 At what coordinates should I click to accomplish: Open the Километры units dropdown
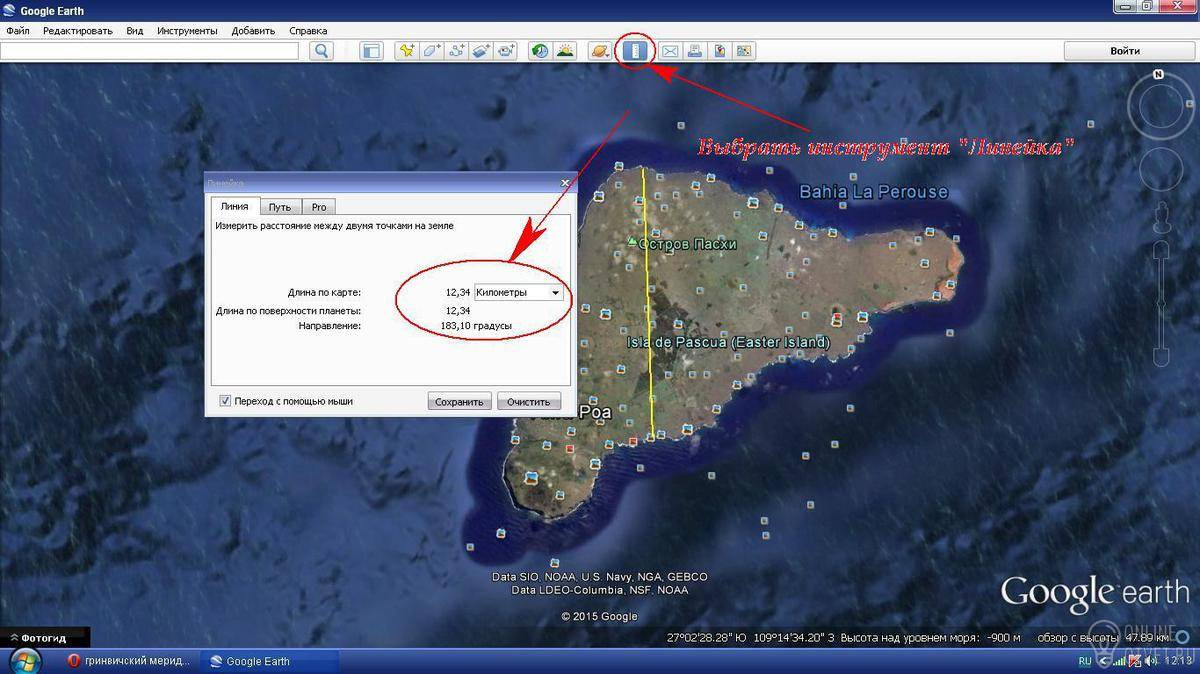(518, 293)
